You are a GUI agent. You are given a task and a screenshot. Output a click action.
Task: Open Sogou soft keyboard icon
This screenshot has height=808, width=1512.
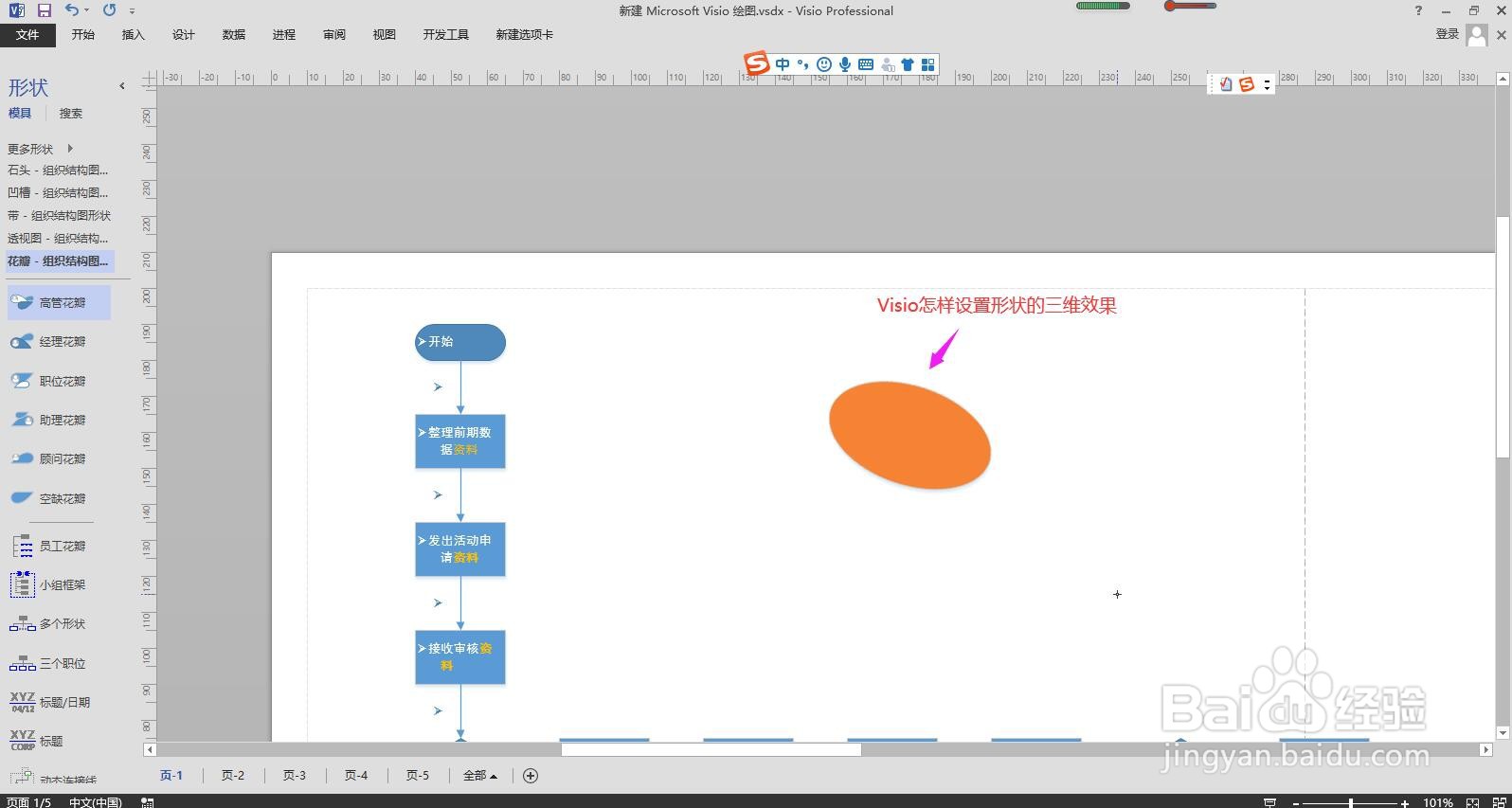pyautogui.click(x=866, y=64)
